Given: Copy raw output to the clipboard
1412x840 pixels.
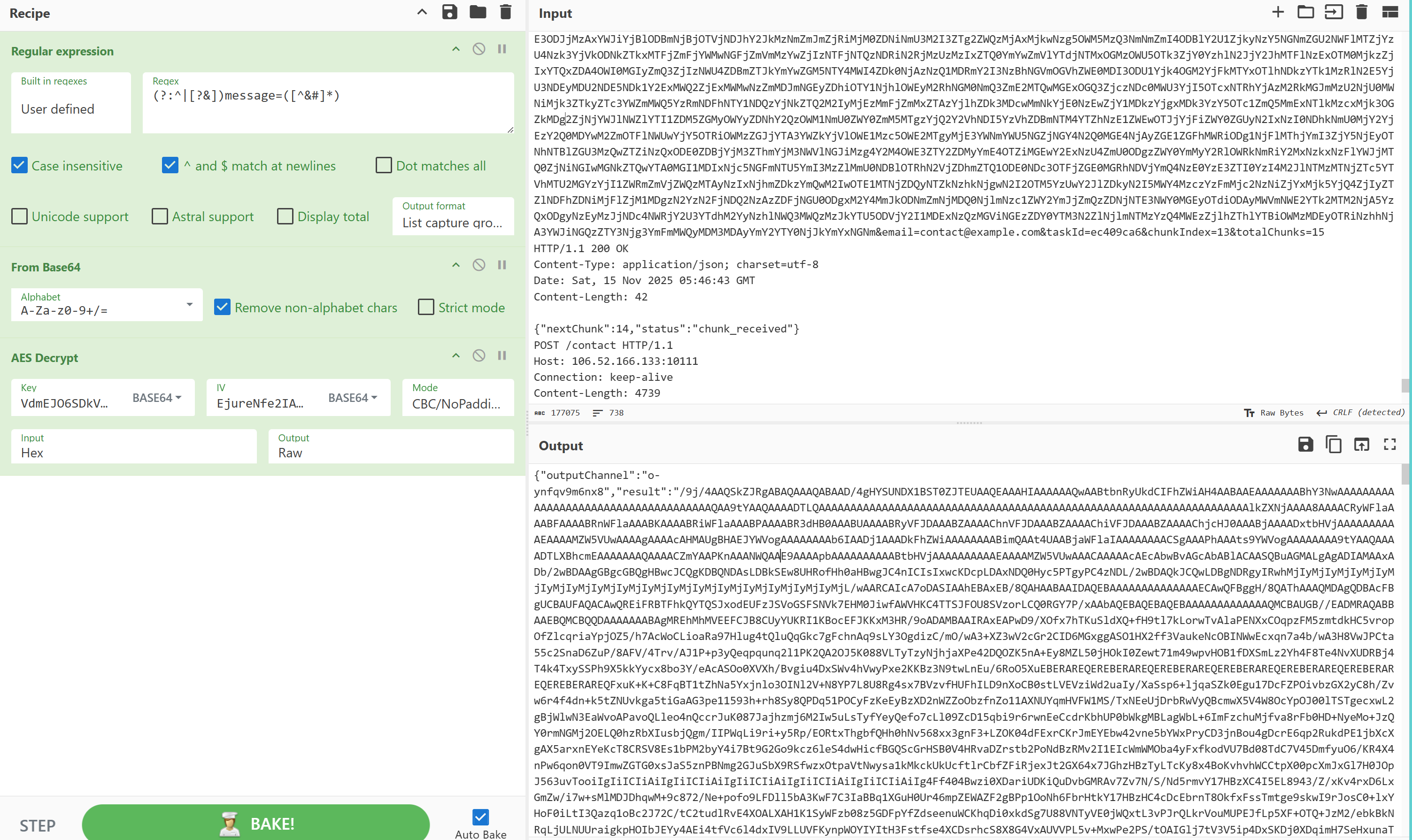Looking at the screenshot, I should click(x=1333, y=444).
